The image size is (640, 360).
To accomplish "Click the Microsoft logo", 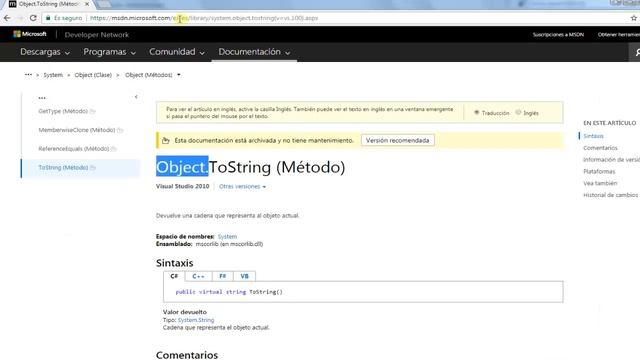I will click(30, 34).
